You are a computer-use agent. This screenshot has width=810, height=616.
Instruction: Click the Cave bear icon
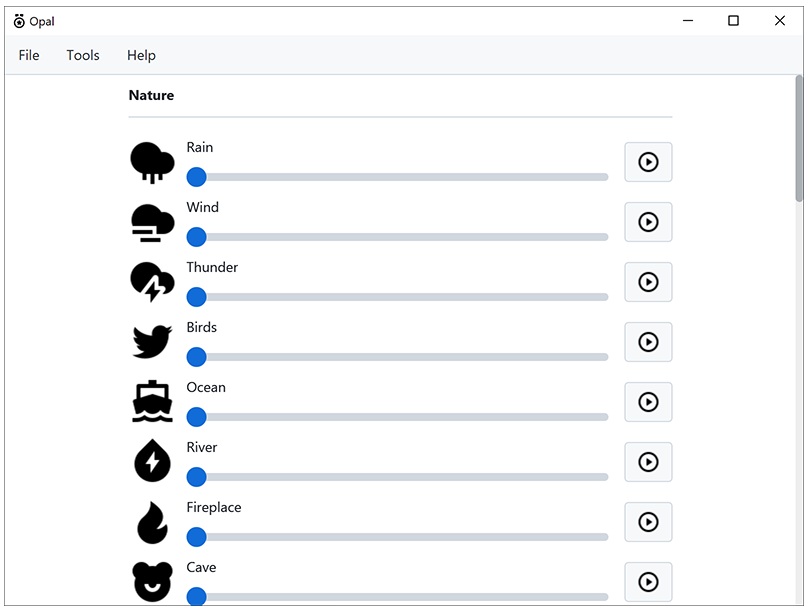(152, 581)
